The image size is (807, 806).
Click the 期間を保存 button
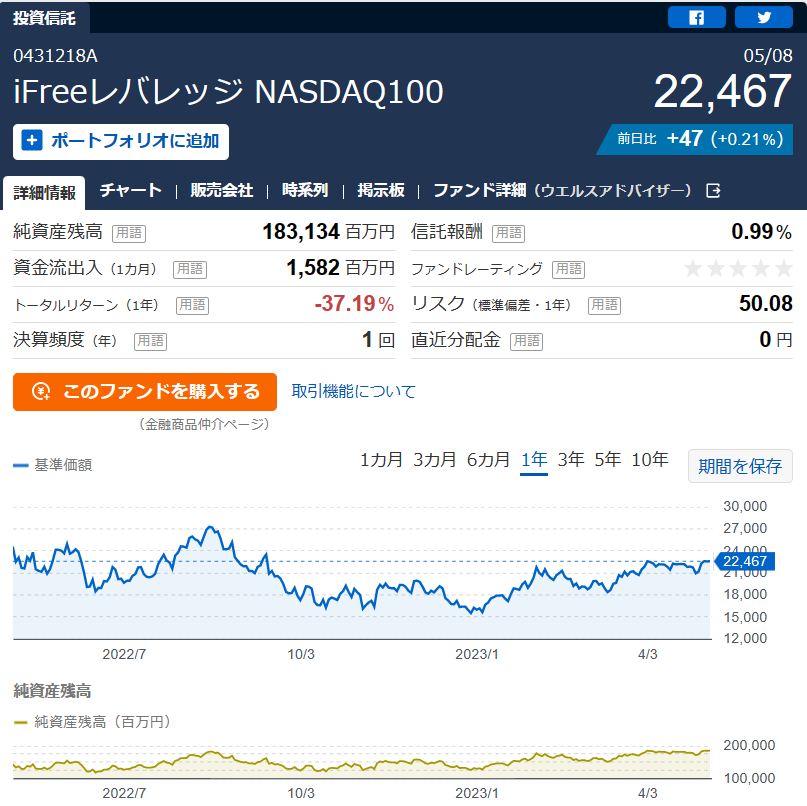point(740,466)
